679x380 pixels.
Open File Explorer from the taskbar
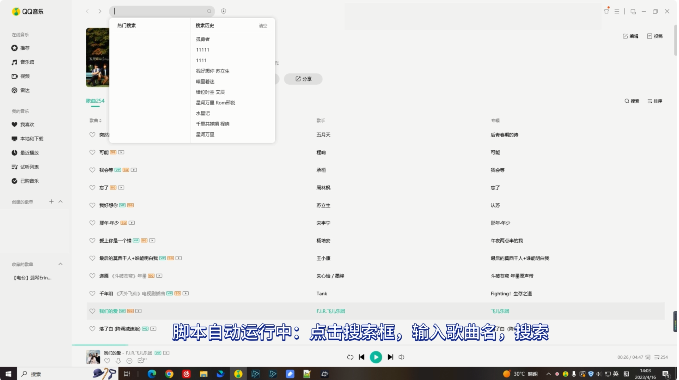coord(204,374)
